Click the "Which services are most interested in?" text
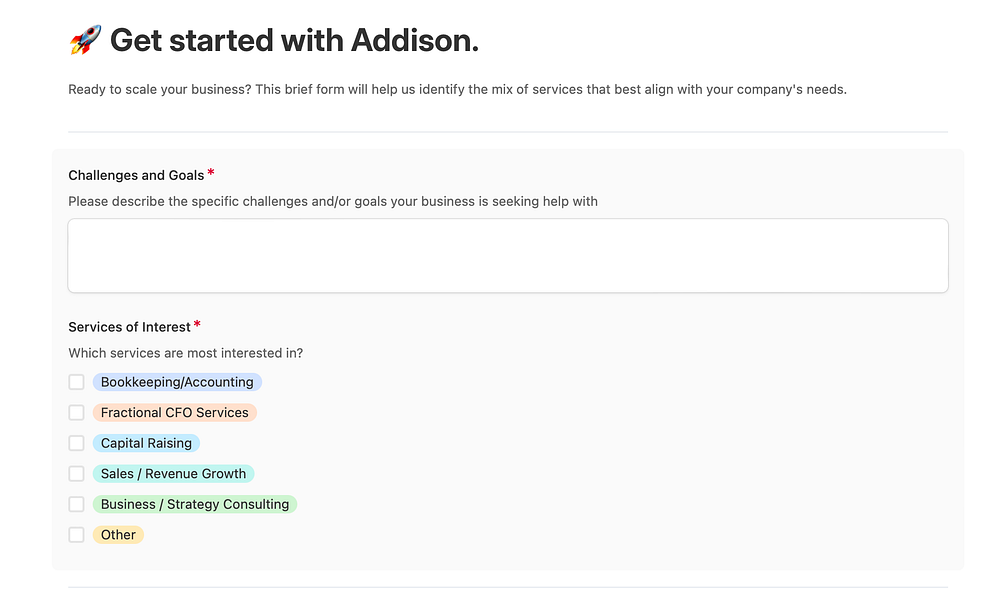The height and width of the screenshot is (596, 1000). click(x=185, y=353)
